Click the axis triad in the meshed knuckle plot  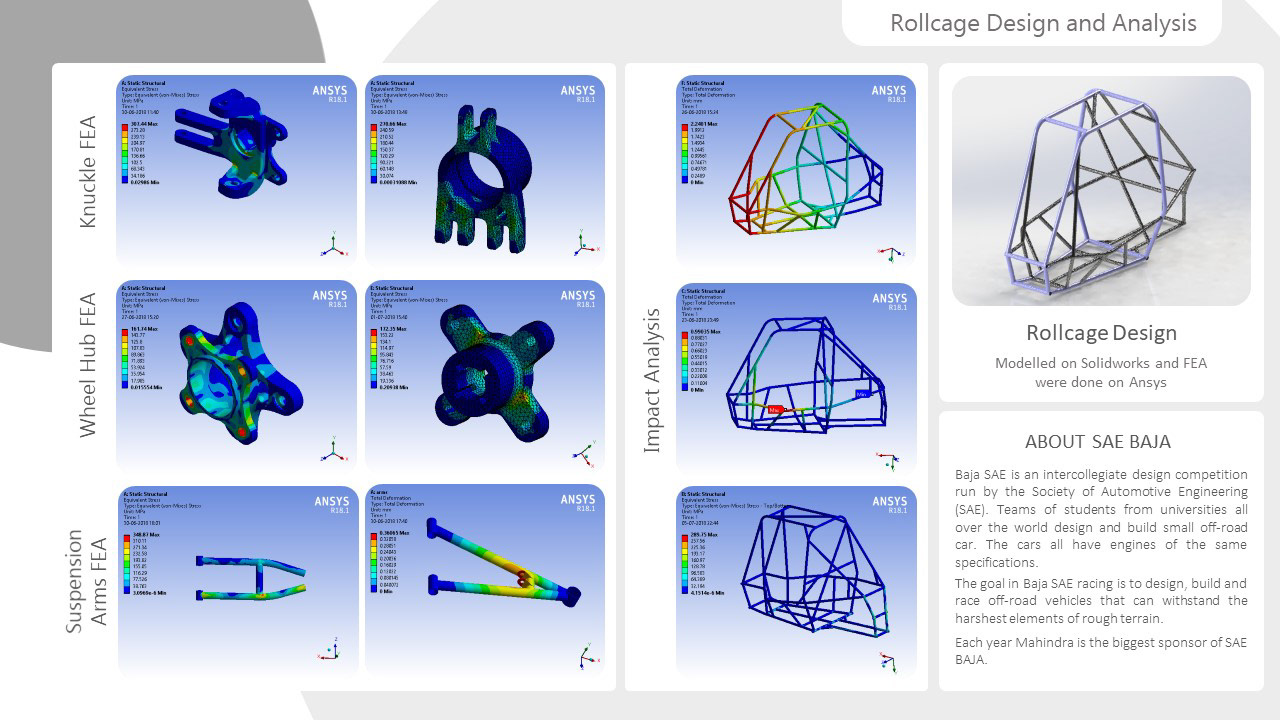[585, 243]
